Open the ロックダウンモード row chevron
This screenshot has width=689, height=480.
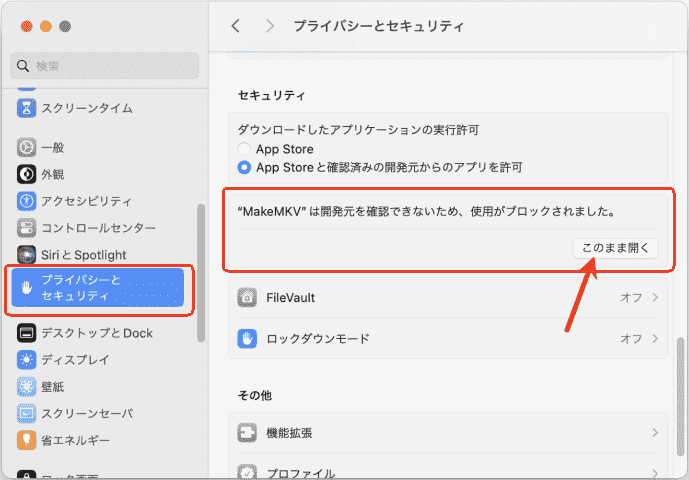tap(655, 339)
